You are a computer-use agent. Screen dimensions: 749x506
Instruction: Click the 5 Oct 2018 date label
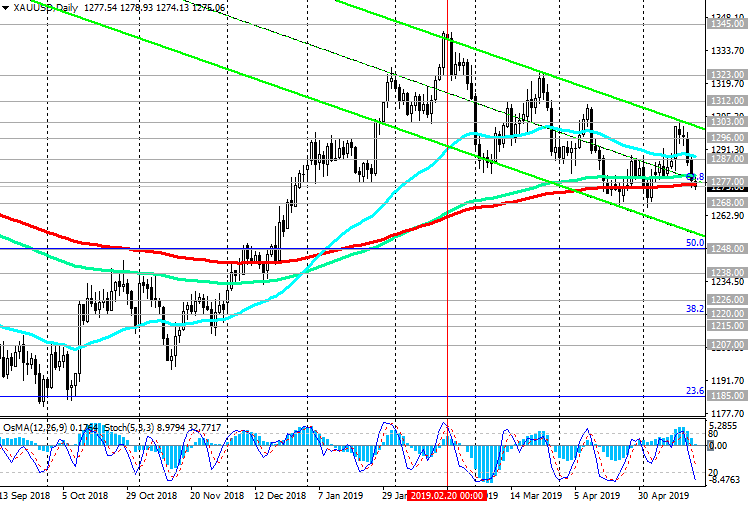pyautogui.click(x=85, y=495)
